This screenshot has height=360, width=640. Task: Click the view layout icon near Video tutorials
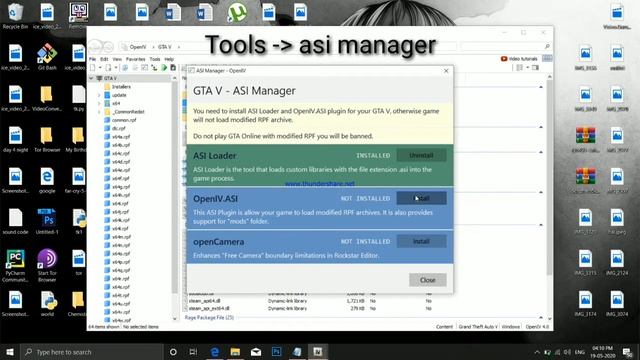[x=519, y=68]
